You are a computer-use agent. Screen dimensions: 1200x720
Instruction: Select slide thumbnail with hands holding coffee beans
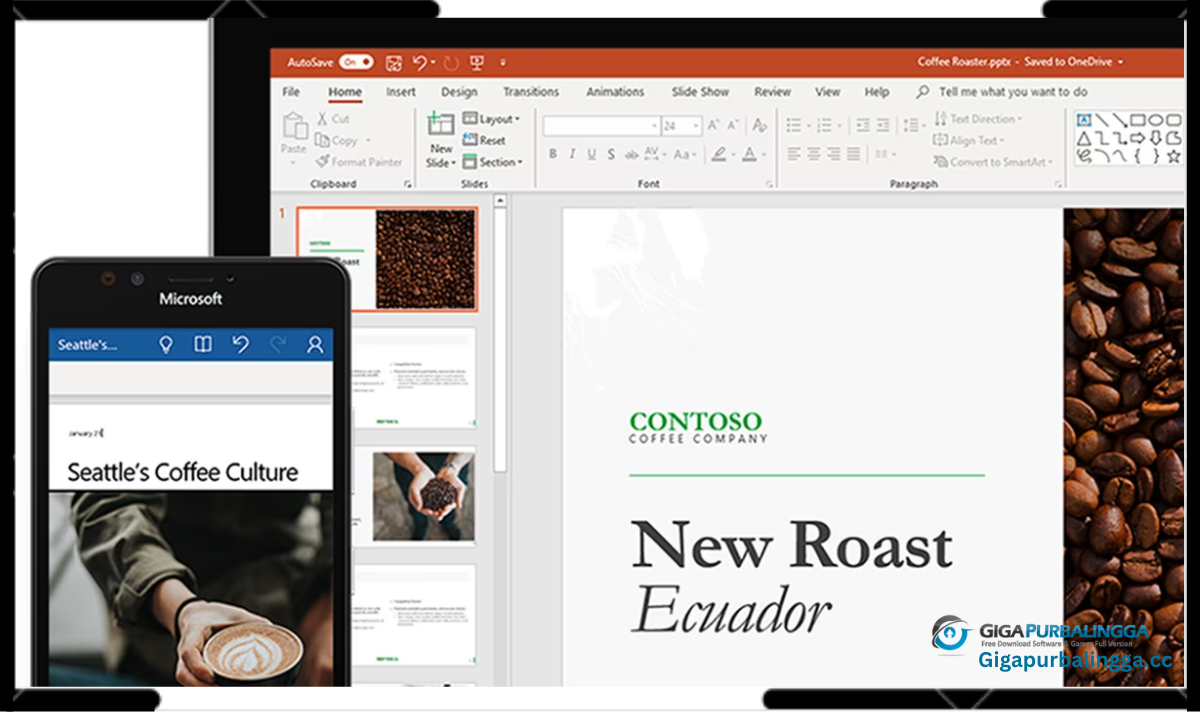[424, 496]
